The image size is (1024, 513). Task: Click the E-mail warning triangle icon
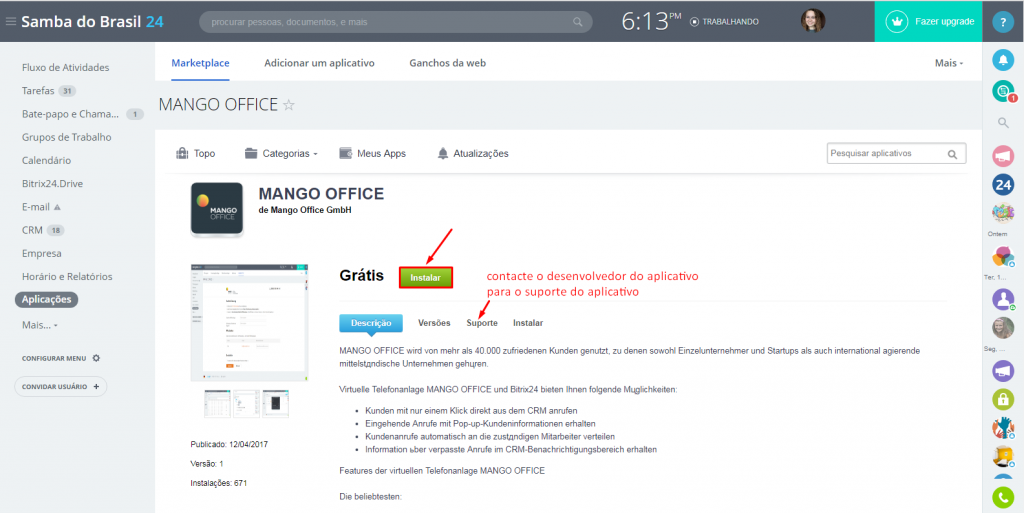point(57,207)
